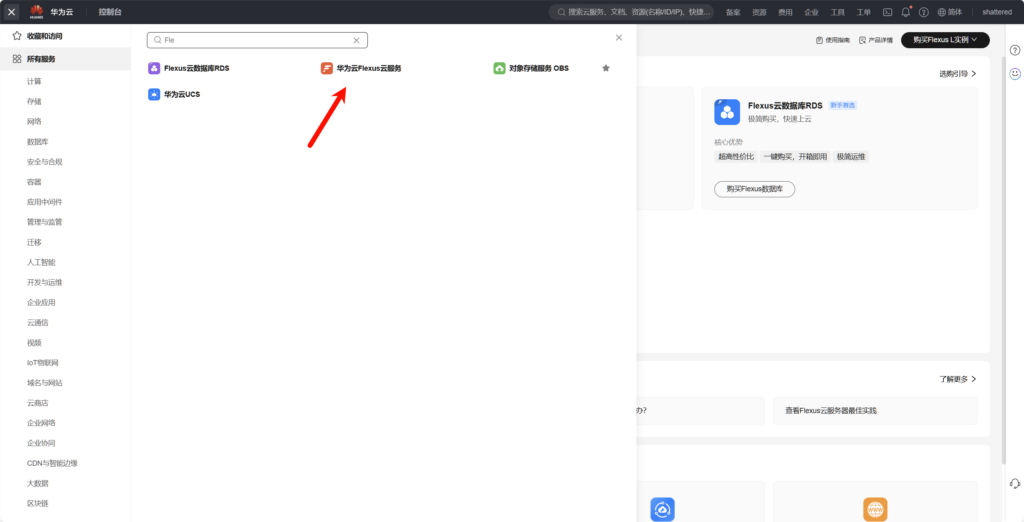1024x522 pixels.
Task: Open 华为云UCS service result
Action: click(x=181, y=94)
